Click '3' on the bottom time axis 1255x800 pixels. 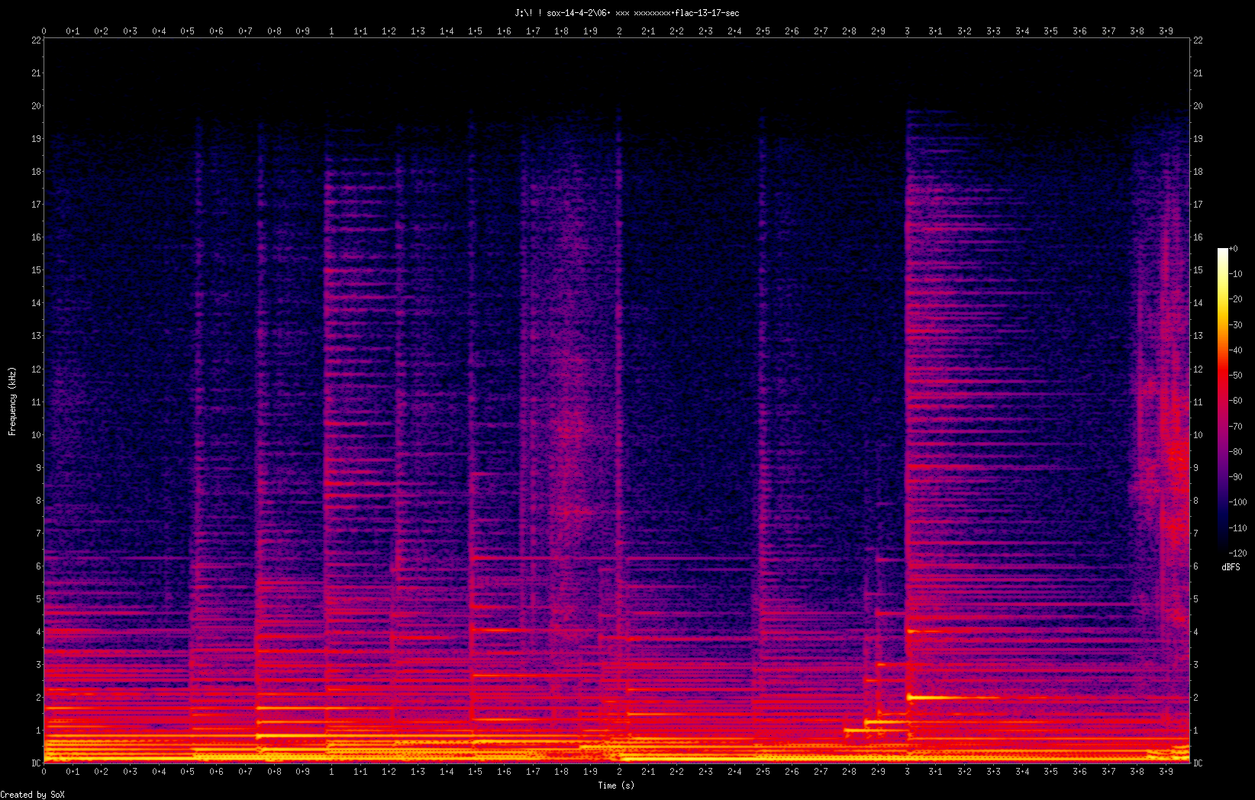click(x=907, y=773)
